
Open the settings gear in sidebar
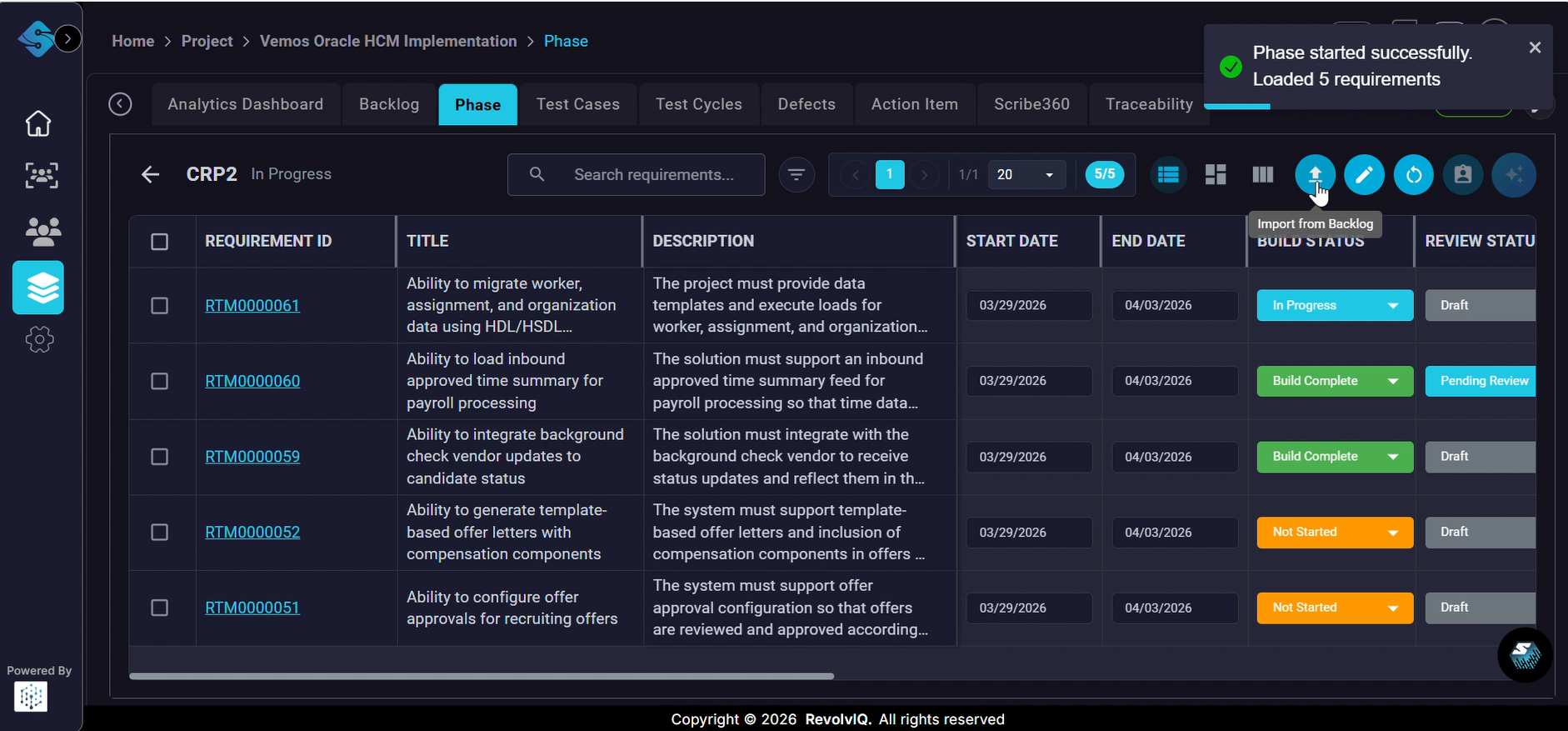pyautogui.click(x=39, y=339)
